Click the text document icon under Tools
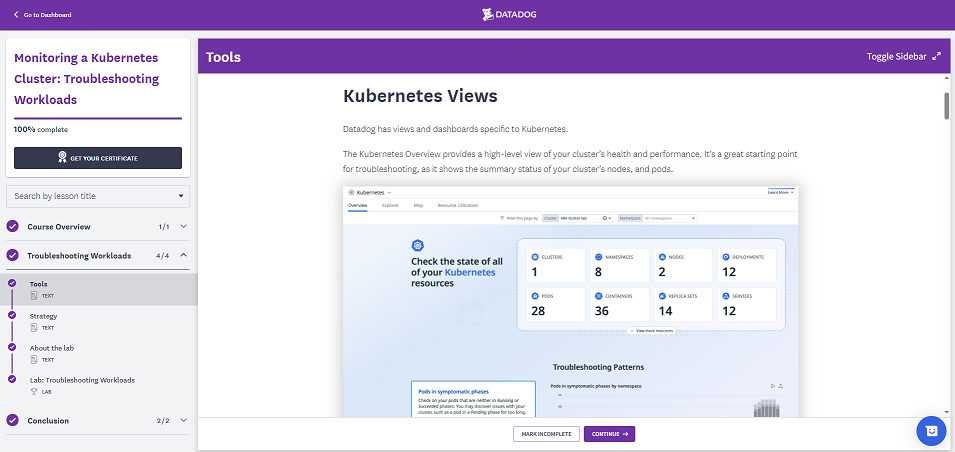This screenshot has height=452, width=955. click(34, 295)
